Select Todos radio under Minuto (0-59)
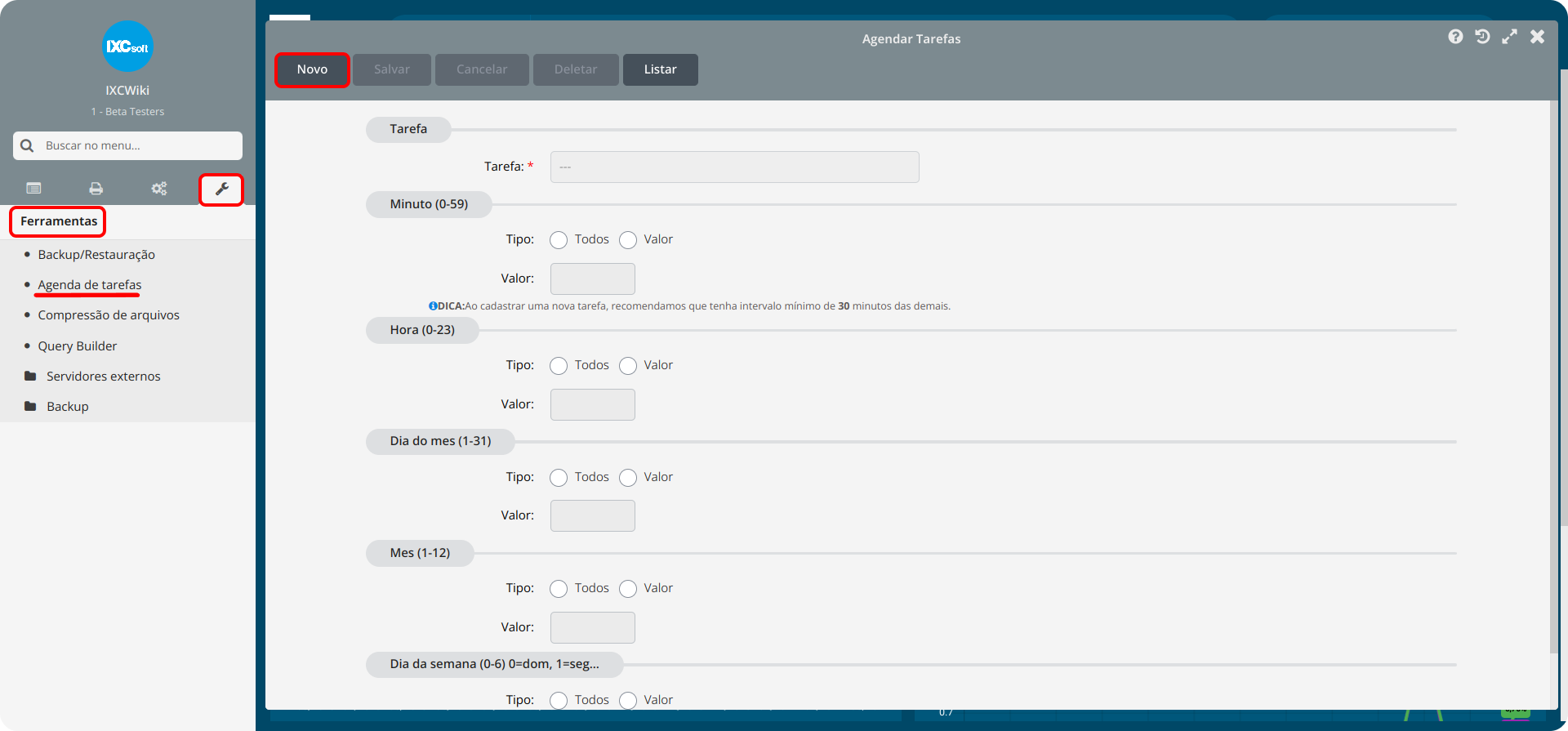Image resolution: width=1568 pixels, height=731 pixels. point(559,240)
